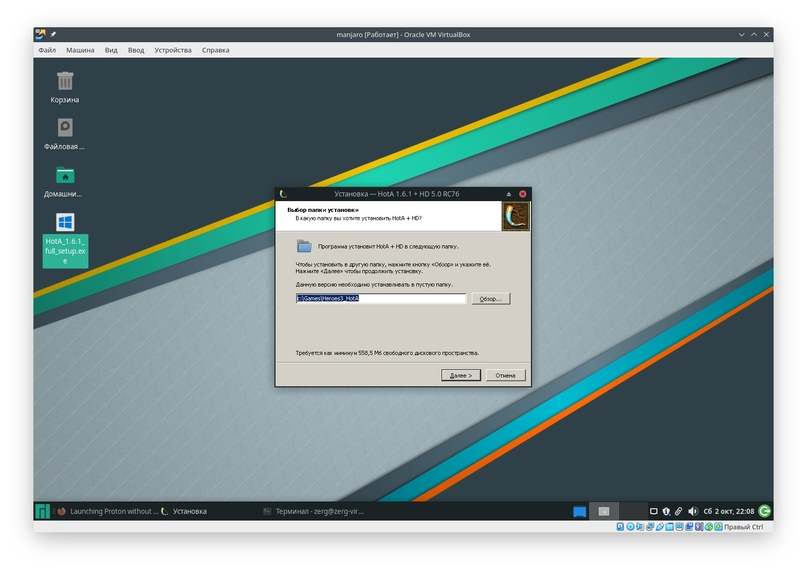Open the Вид menu in VirtualBox
The image size is (807, 572).
click(x=111, y=50)
